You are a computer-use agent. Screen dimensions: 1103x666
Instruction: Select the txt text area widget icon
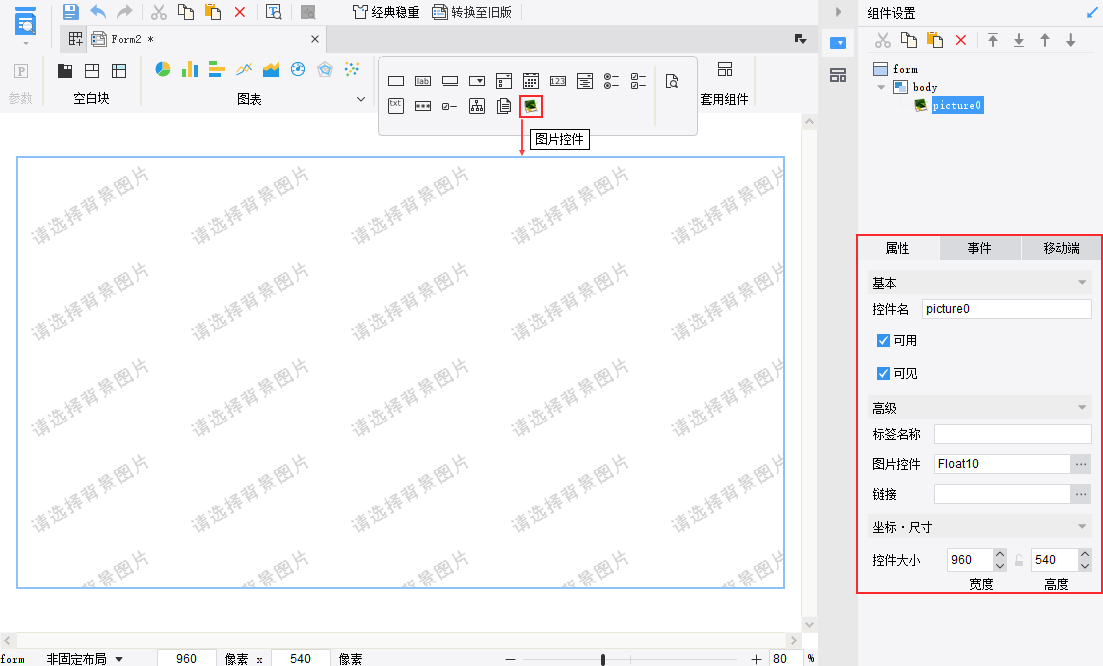(396, 106)
